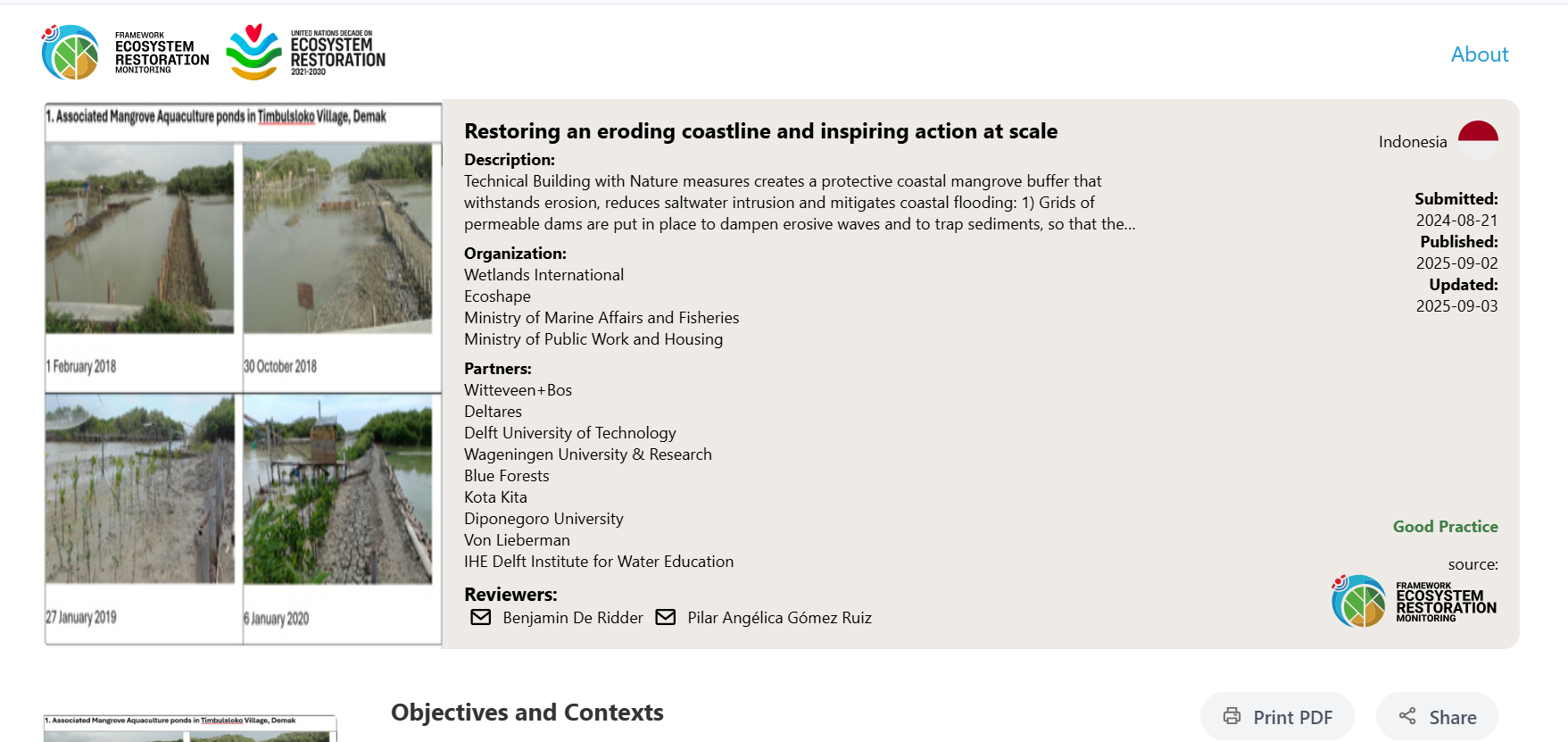The image size is (1568, 742).
Task: Click the source FERM logo
Action: [x=1414, y=601]
